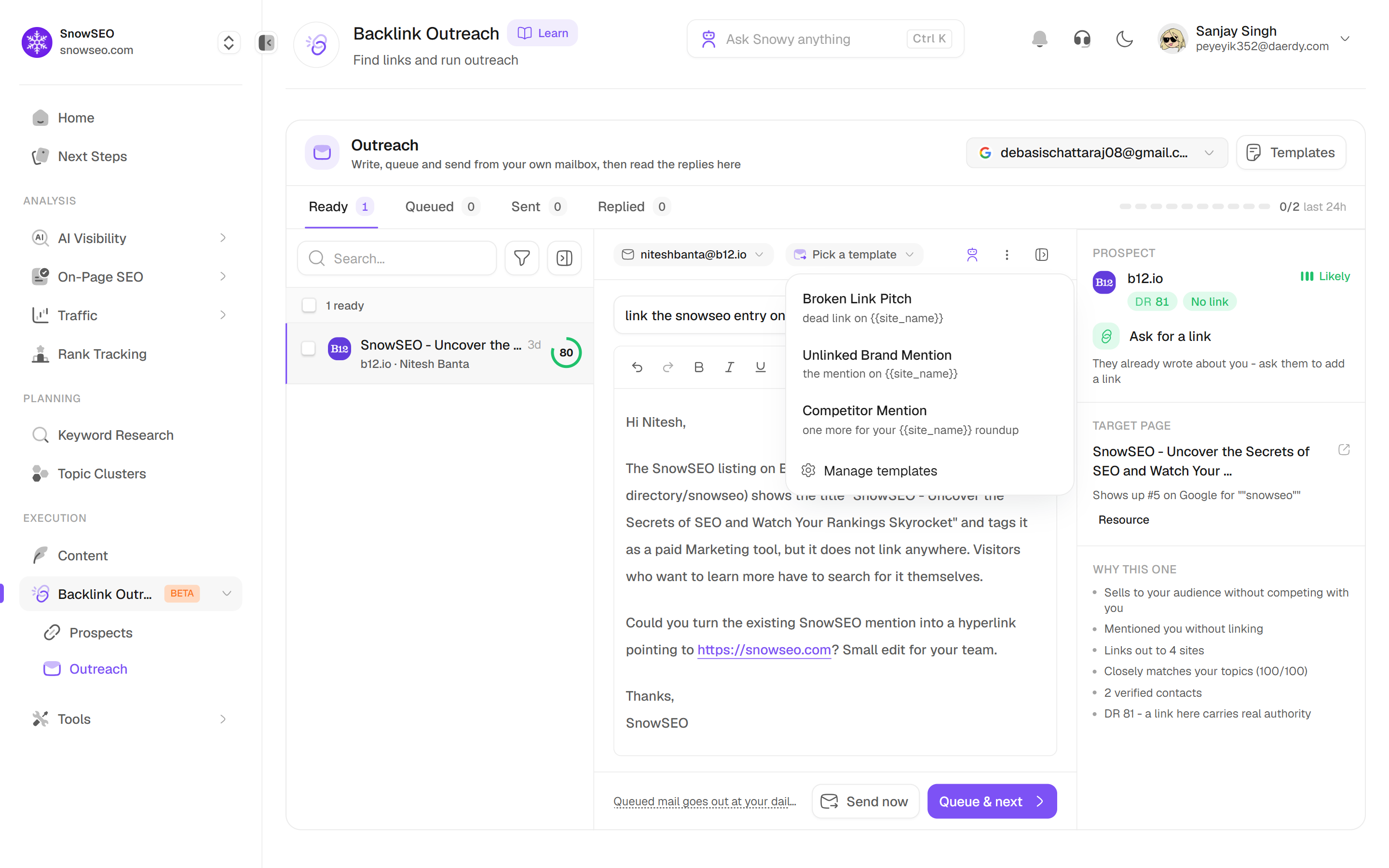Select Outreach sub-item in sidebar
Image resolution: width=1389 pixels, height=868 pixels.
pyautogui.click(x=136, y=669)
